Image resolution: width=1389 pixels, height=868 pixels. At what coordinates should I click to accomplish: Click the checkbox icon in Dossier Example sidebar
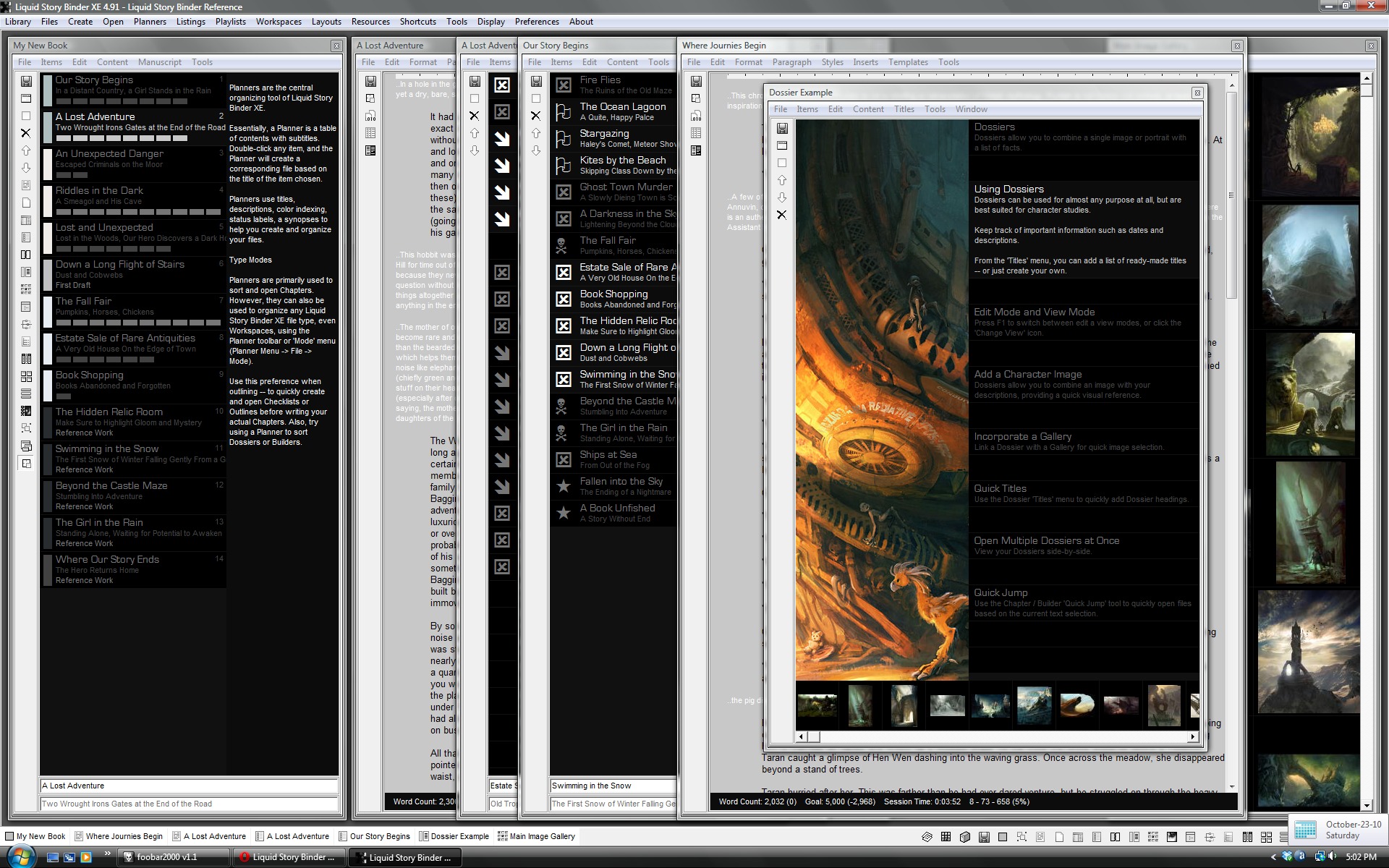coord(782,163)
